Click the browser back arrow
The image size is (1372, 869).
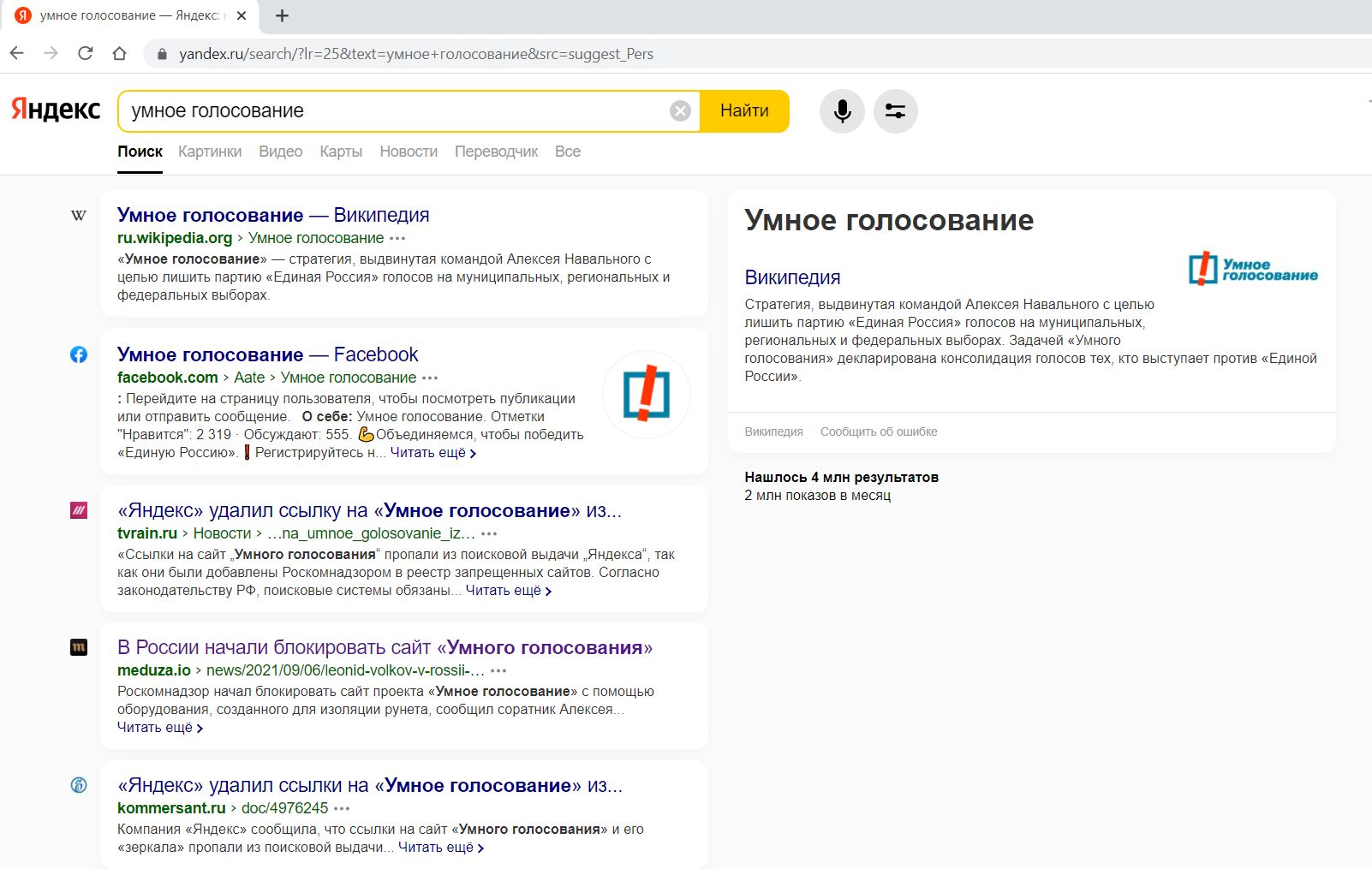coord(17,53)
